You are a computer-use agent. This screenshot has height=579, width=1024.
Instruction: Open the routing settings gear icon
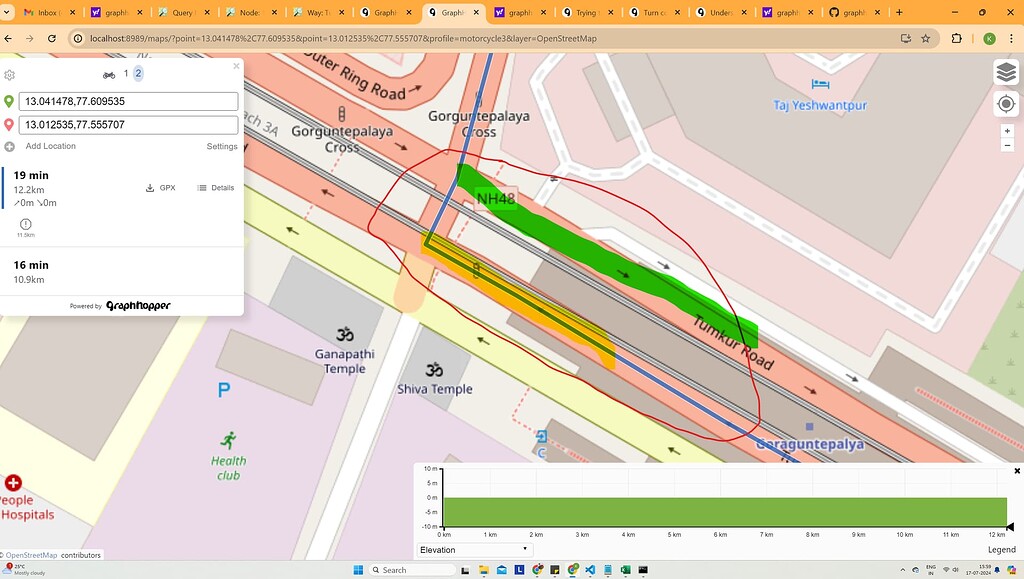[x=9, y=74]
